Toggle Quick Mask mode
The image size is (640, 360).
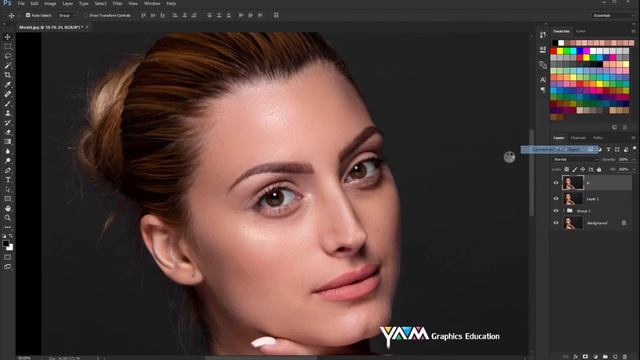click(8, 257)
